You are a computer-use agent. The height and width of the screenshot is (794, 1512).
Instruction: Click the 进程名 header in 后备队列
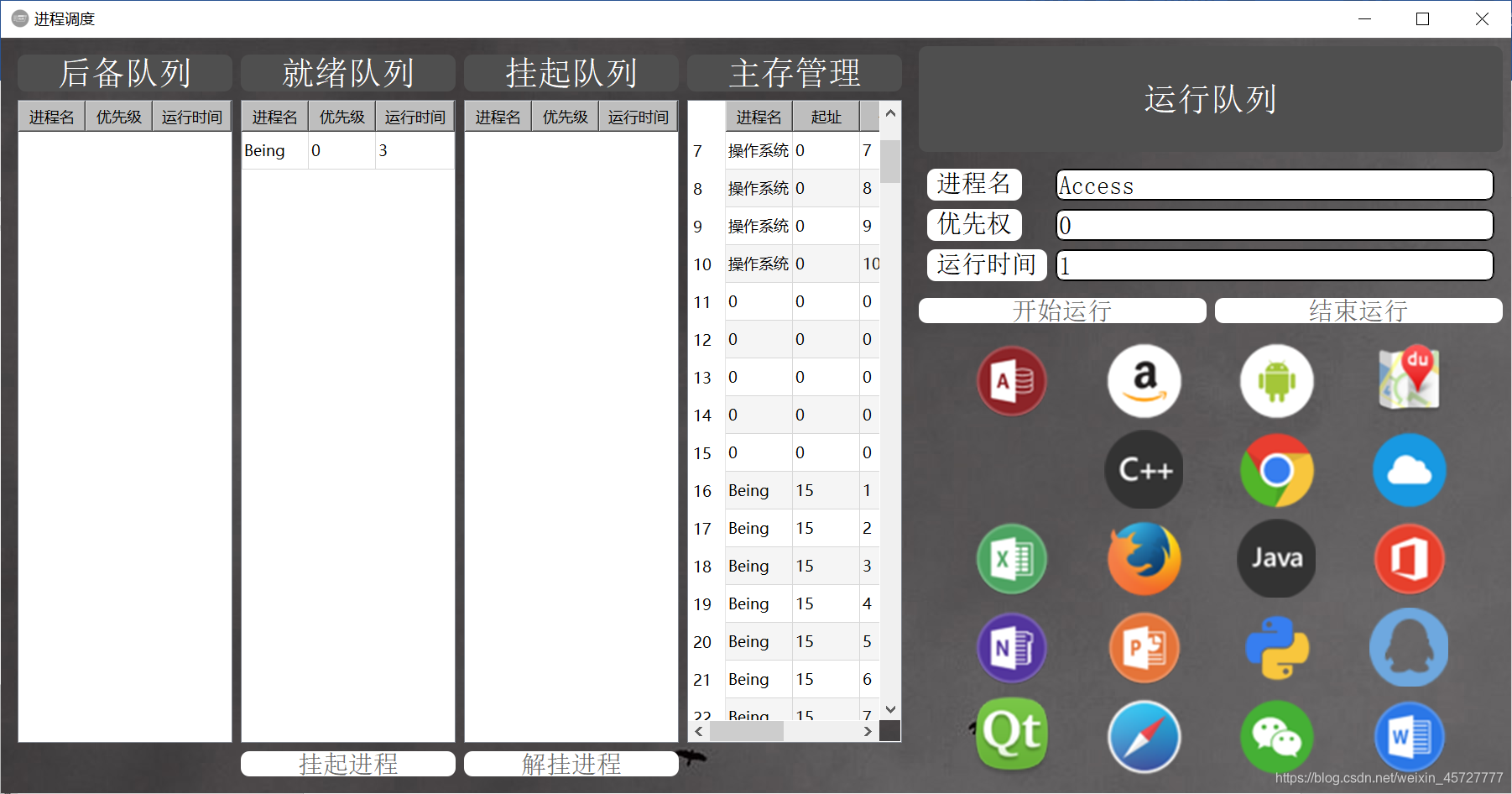tap(52, 117)
